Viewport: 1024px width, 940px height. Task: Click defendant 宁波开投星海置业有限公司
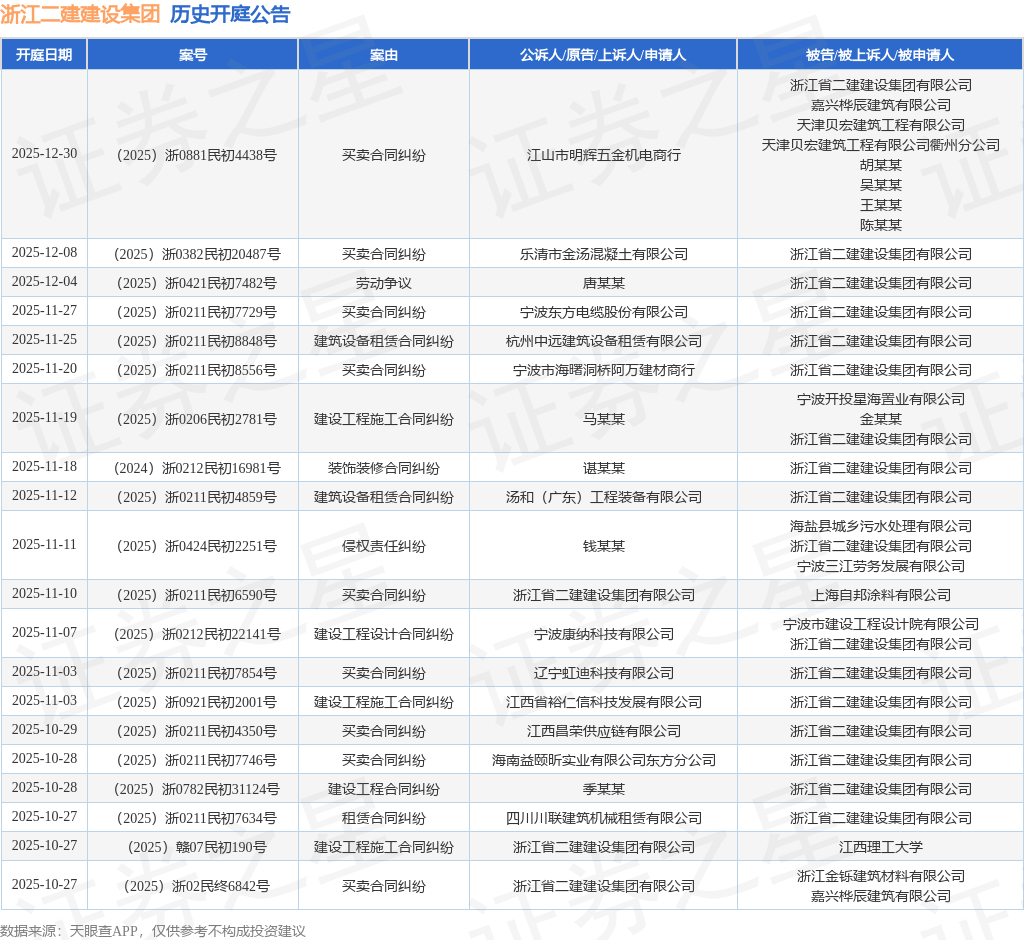coord(880,398)
